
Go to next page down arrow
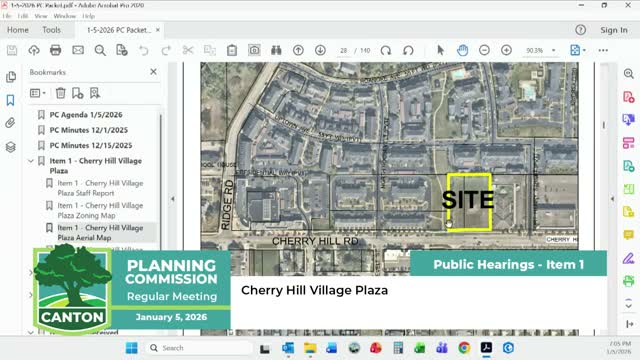tap(320, 50)
